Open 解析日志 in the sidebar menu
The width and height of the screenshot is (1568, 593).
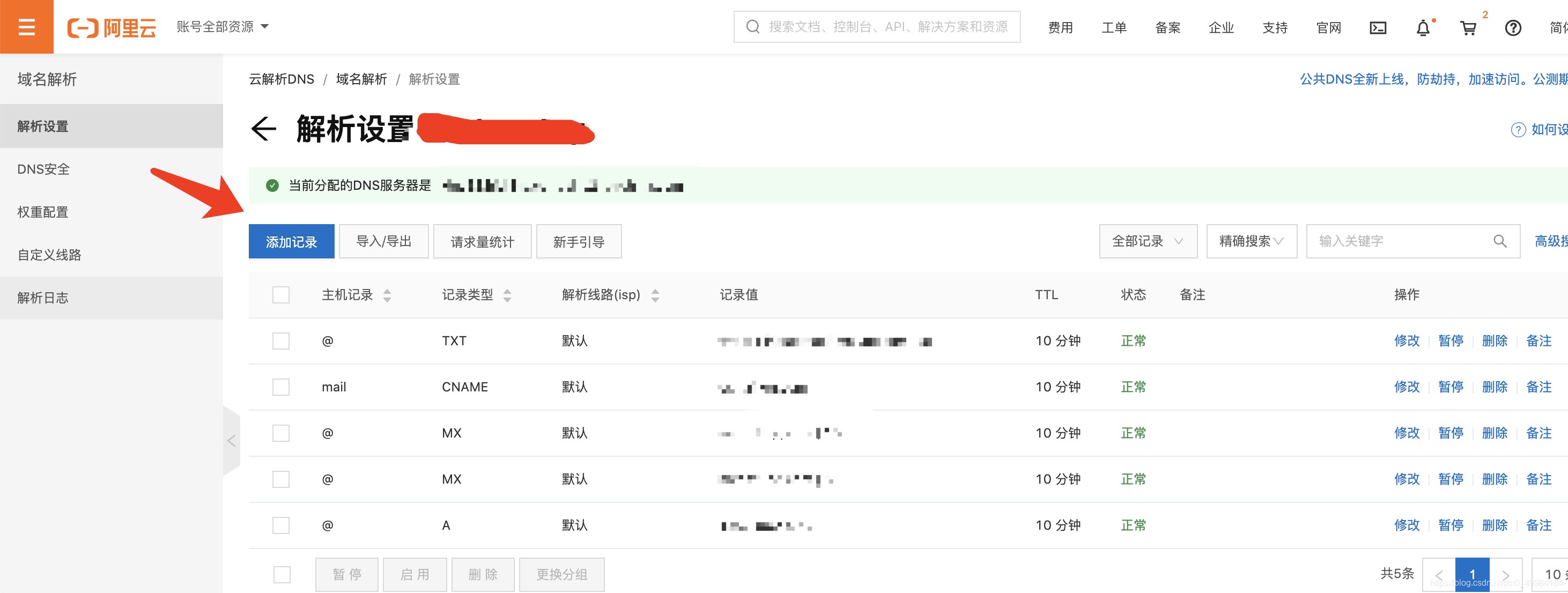pyautogui.click(x=42, y=298)
